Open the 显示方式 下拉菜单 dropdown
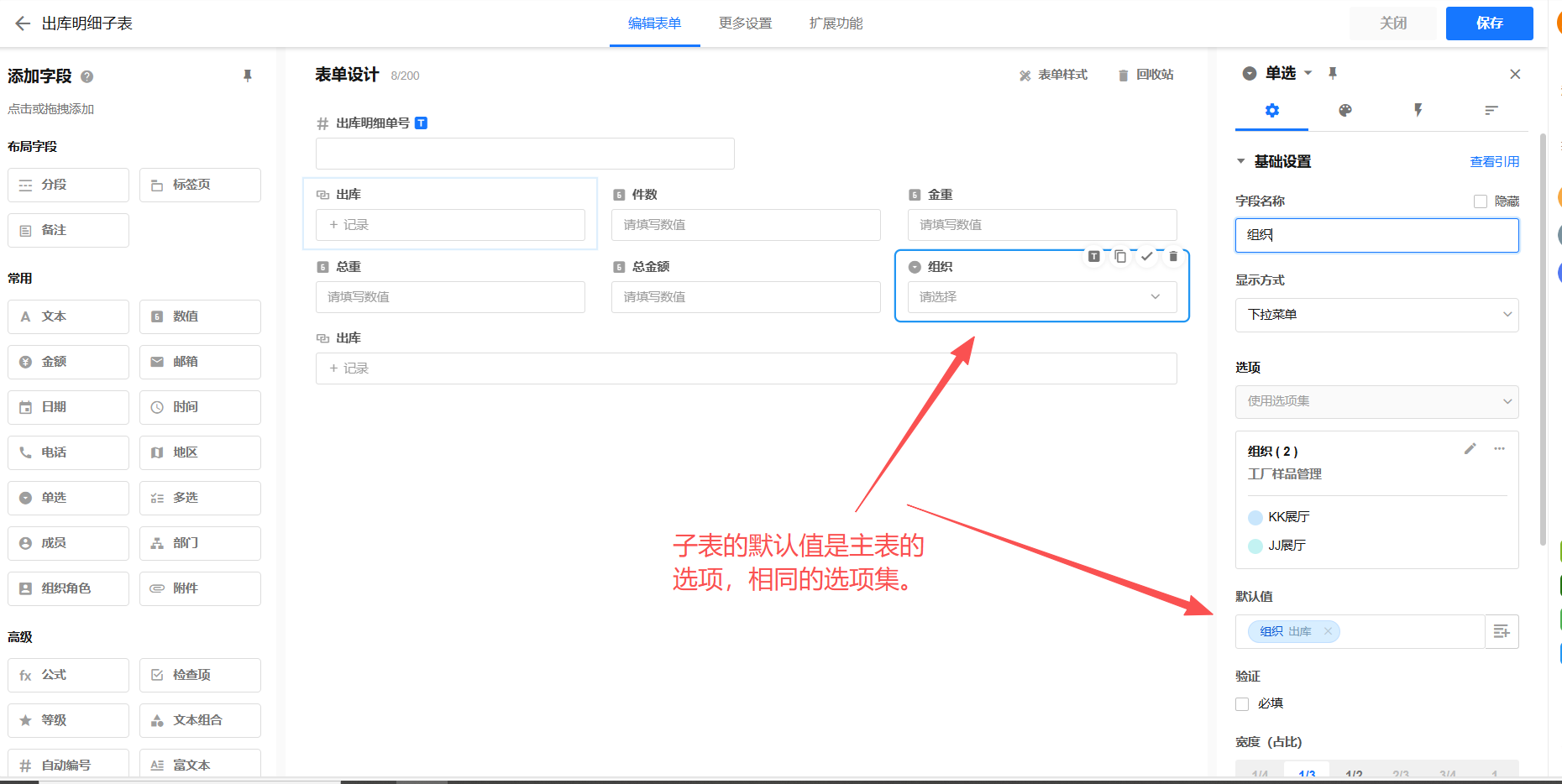Viewport: 1562px width, 784px height. coord(1376,315)
